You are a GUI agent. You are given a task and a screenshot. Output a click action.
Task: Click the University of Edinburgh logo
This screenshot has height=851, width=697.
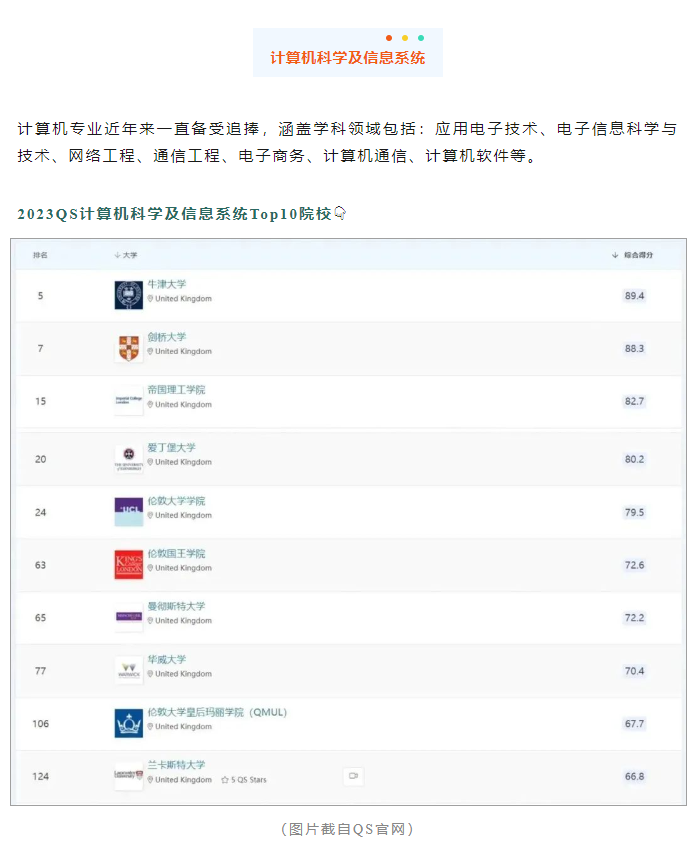tap(129, 459)
